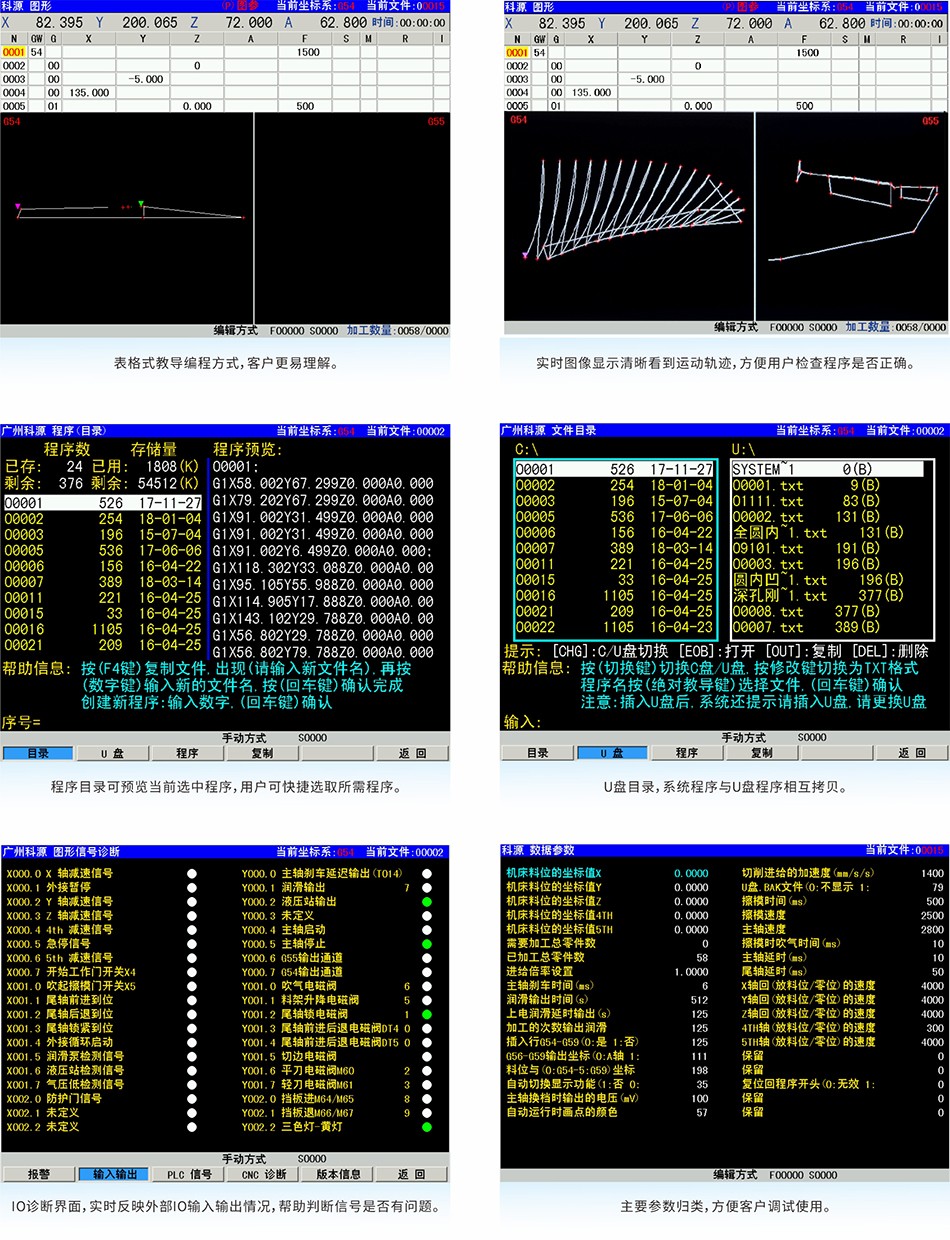This screenshot has width=950, height=1240.
Task: Select 输入输出 tab in signal diagnosis screen
Action: [x=112, y=1174]
